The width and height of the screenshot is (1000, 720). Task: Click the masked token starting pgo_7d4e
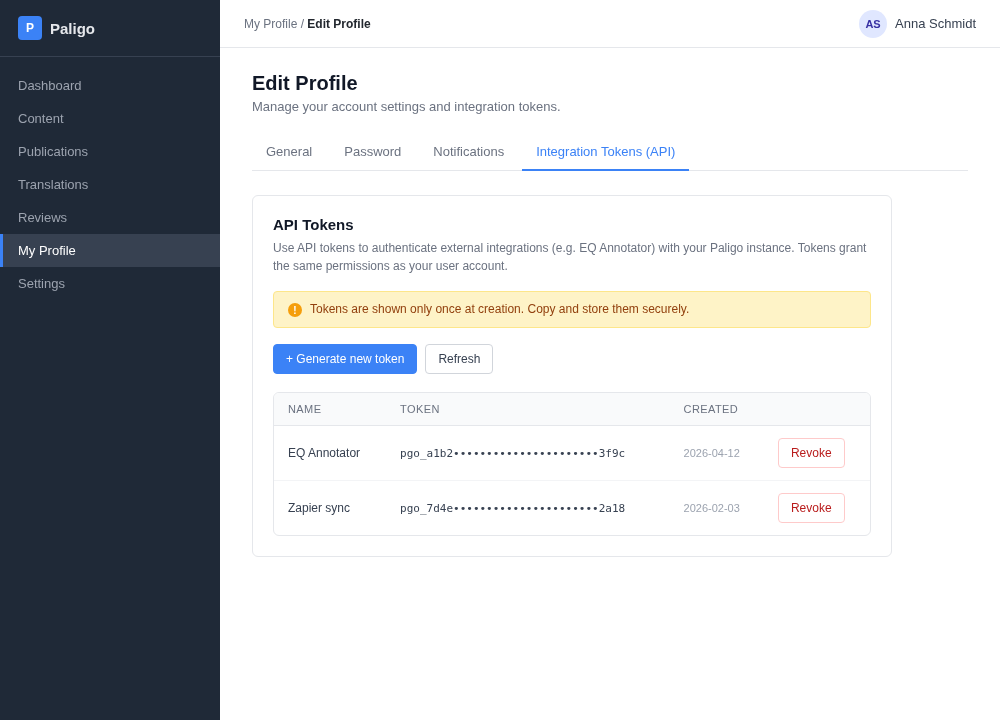coord(512,508)
